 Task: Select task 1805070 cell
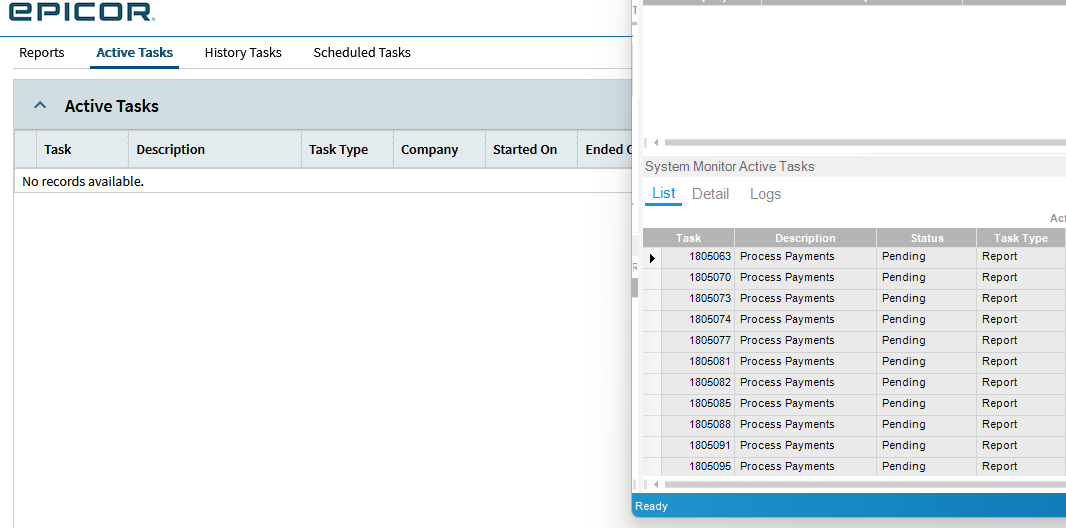[698, 278]
